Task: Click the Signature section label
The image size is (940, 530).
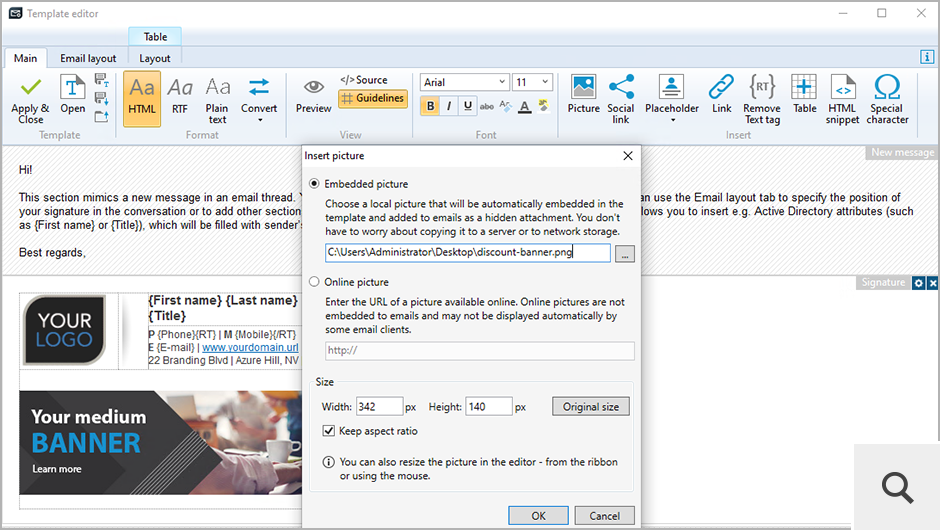Action: point(883,282)
